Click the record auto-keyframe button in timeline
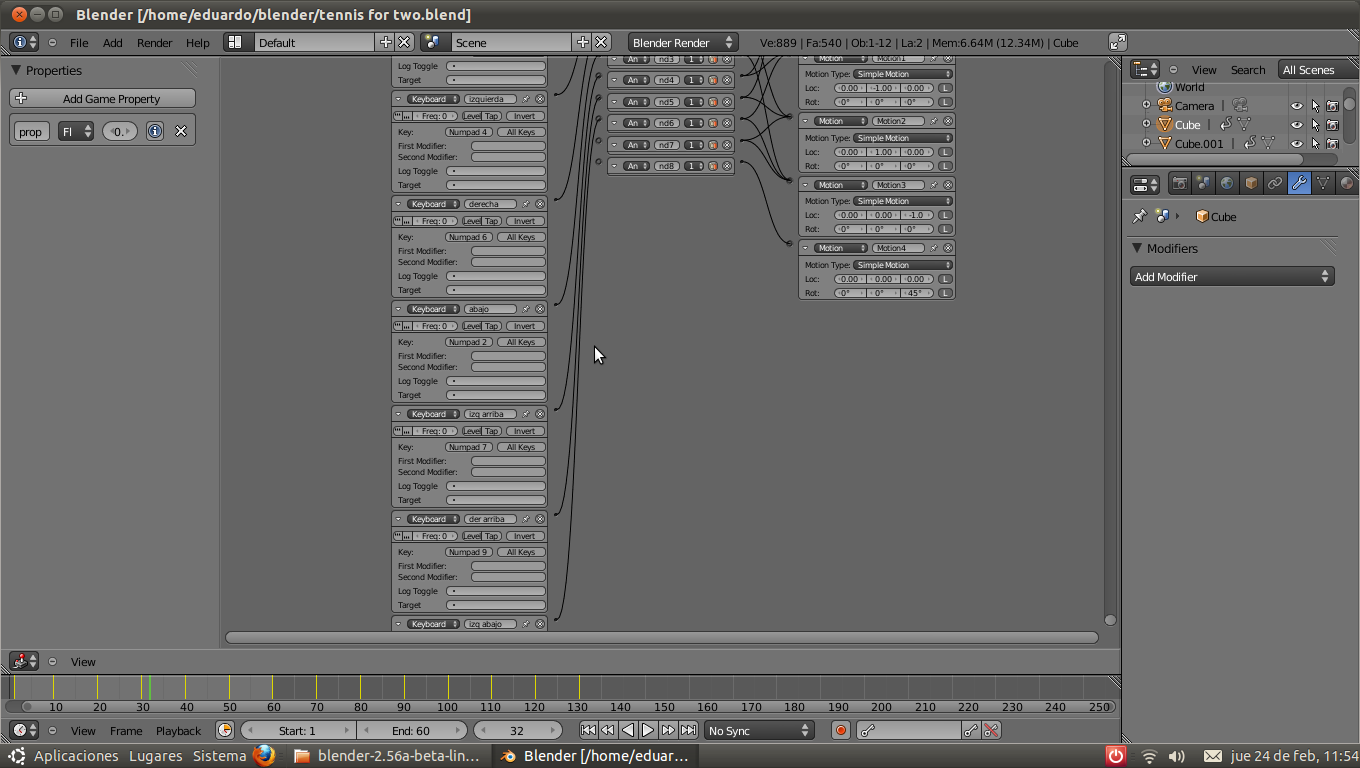1360x768 pixels. (841, 731)
